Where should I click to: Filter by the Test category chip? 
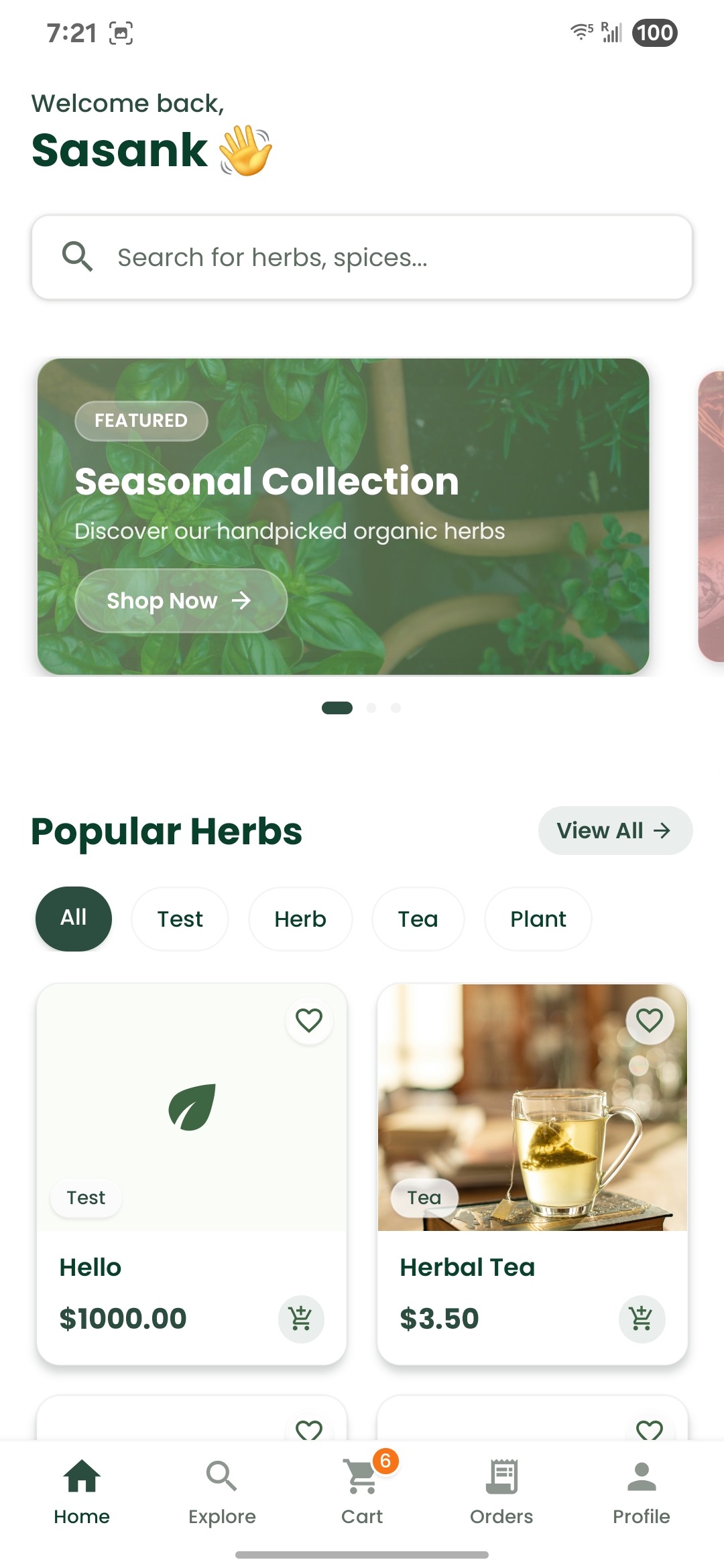(x=180, y=919)
